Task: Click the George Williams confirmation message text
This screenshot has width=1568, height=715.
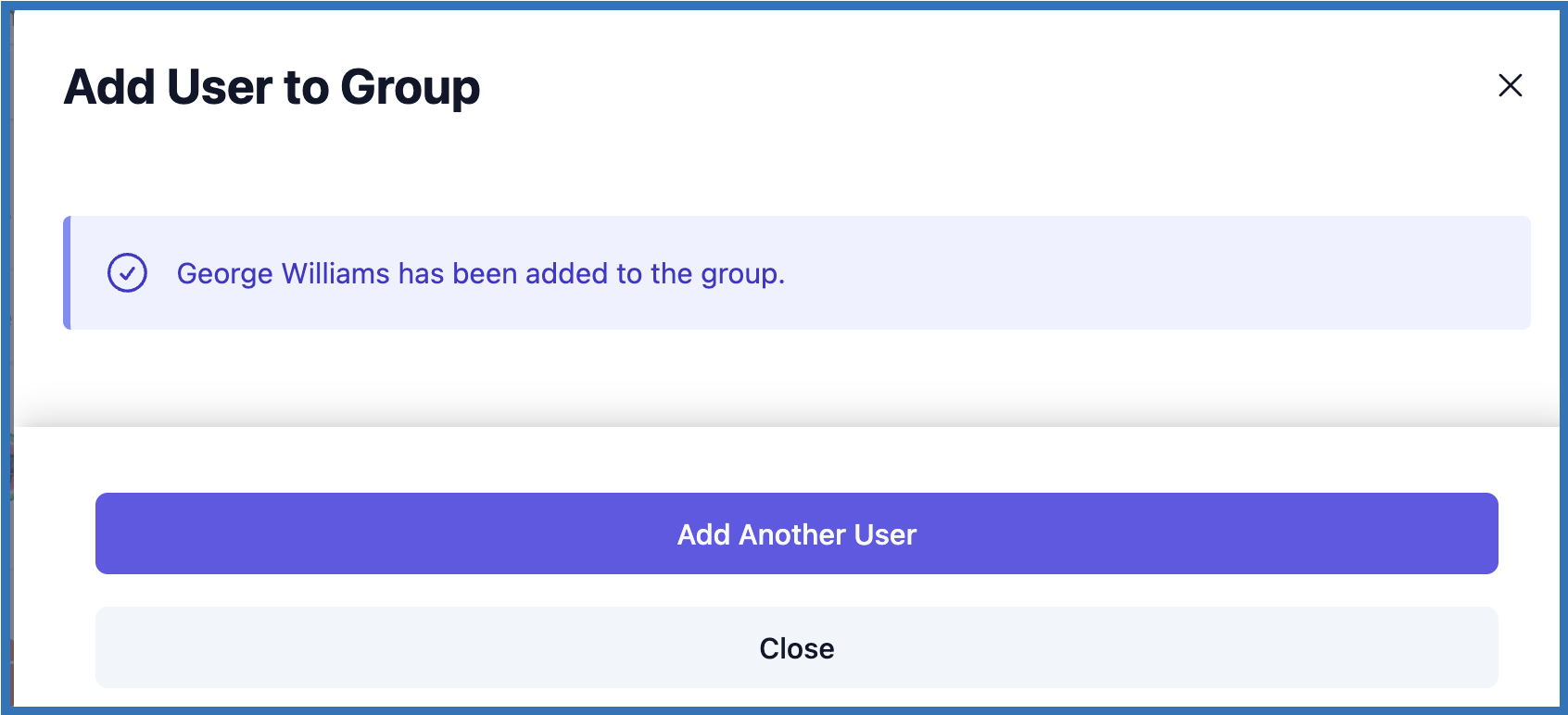Action: click(480, 274)
